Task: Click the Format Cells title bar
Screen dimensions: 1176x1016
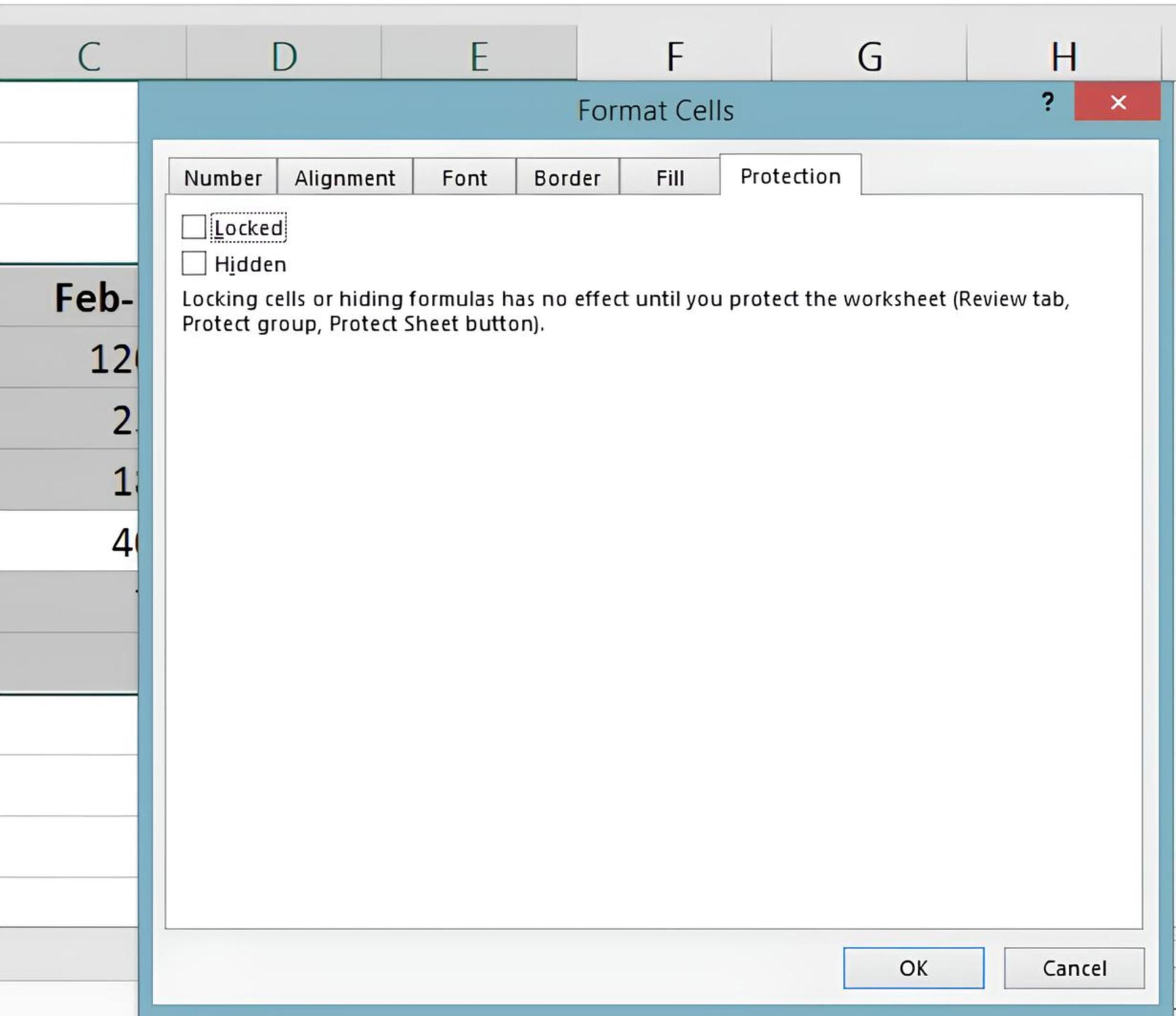Action: tap(655, 110)
